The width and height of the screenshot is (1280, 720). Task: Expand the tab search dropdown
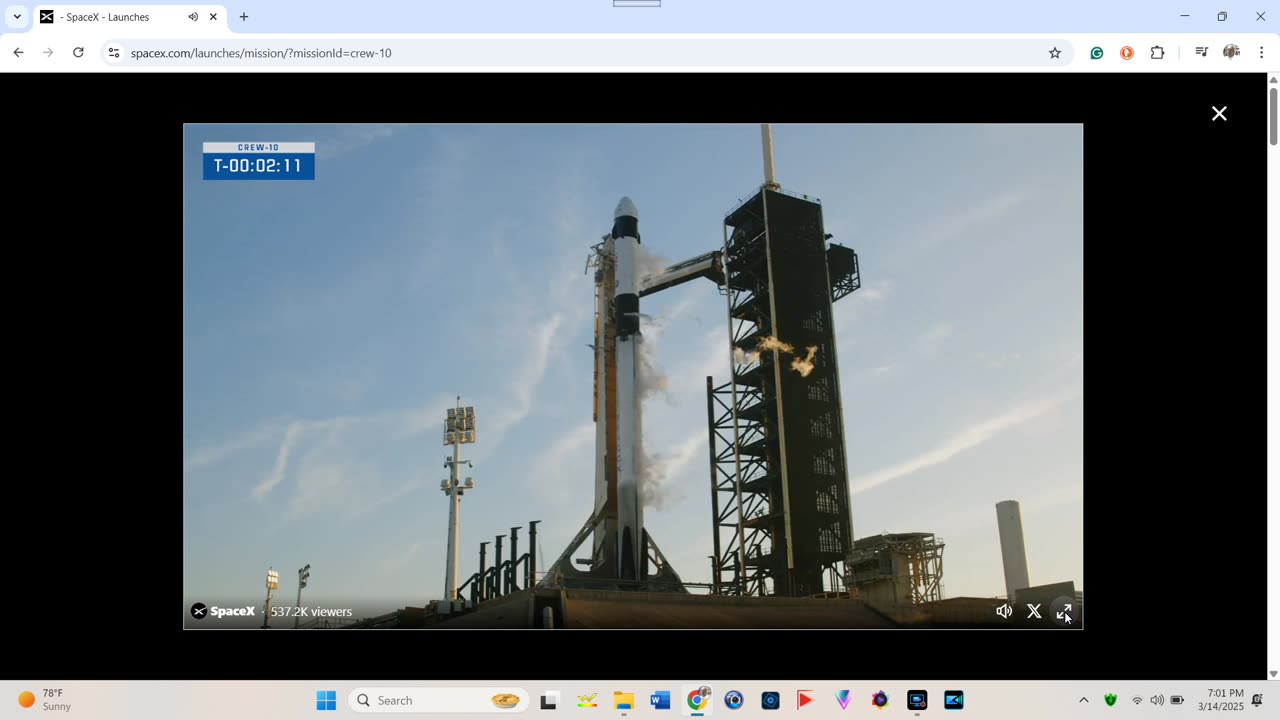pyautogui.click(x=17, y=17)
